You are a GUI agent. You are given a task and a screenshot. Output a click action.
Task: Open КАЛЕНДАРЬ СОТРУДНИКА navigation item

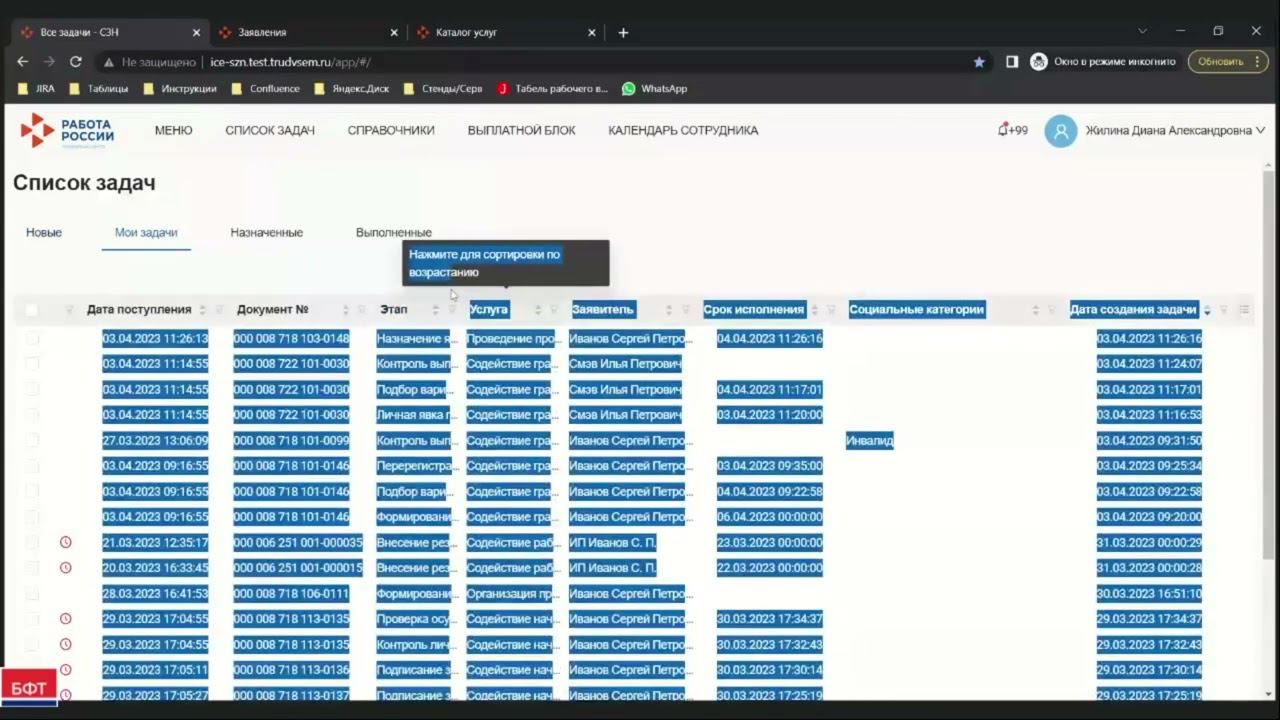(x=683, y=130)
